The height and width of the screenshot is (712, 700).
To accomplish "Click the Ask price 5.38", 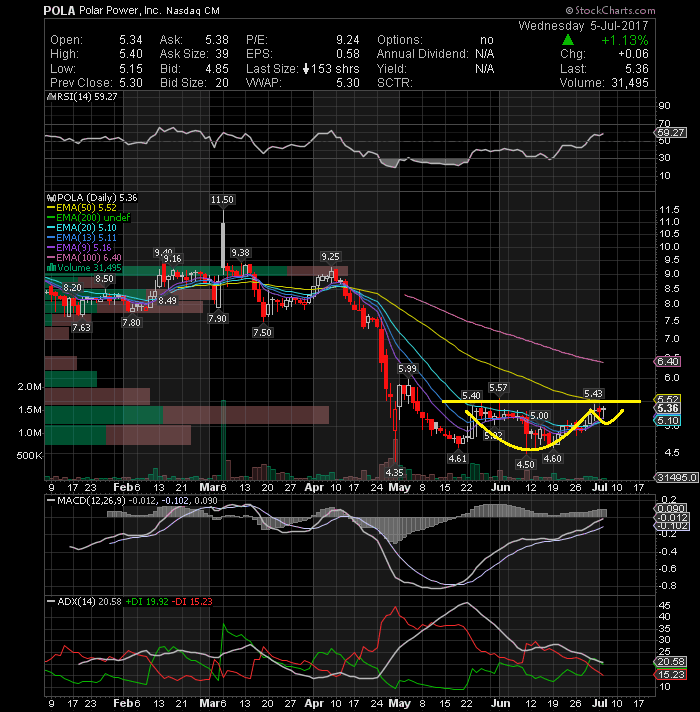I will 217,40.
